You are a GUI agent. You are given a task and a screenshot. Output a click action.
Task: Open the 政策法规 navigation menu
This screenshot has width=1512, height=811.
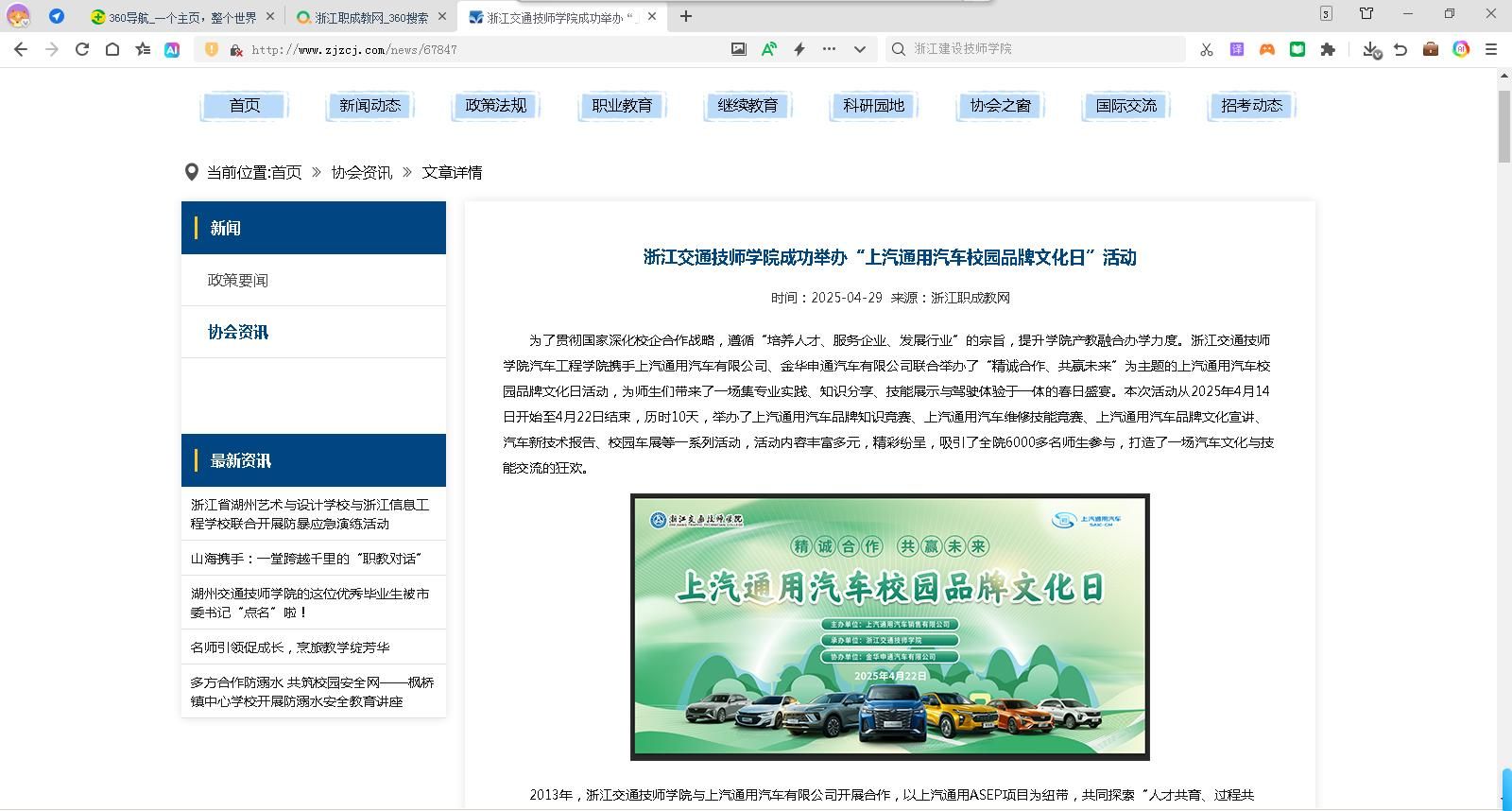496,106
